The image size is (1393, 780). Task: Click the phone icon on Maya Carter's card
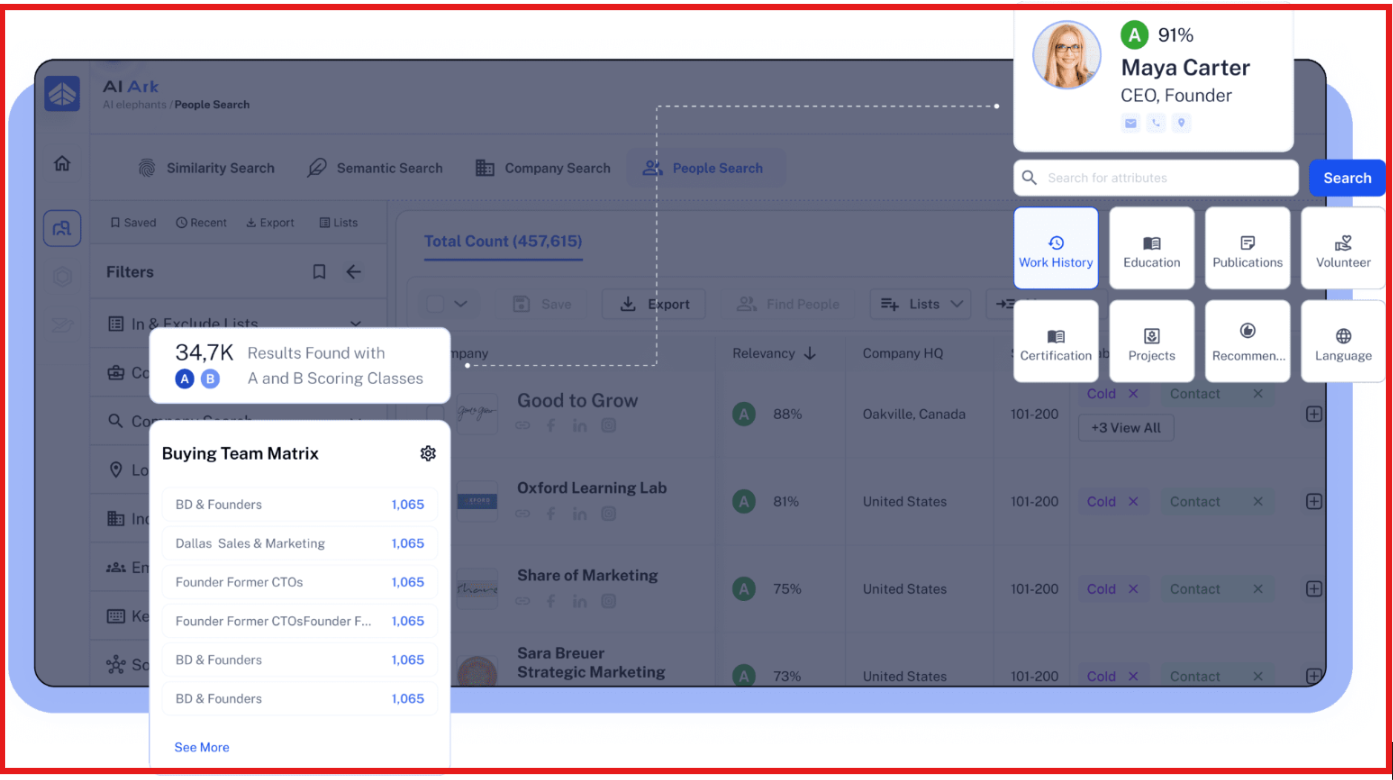(1156, 122)
